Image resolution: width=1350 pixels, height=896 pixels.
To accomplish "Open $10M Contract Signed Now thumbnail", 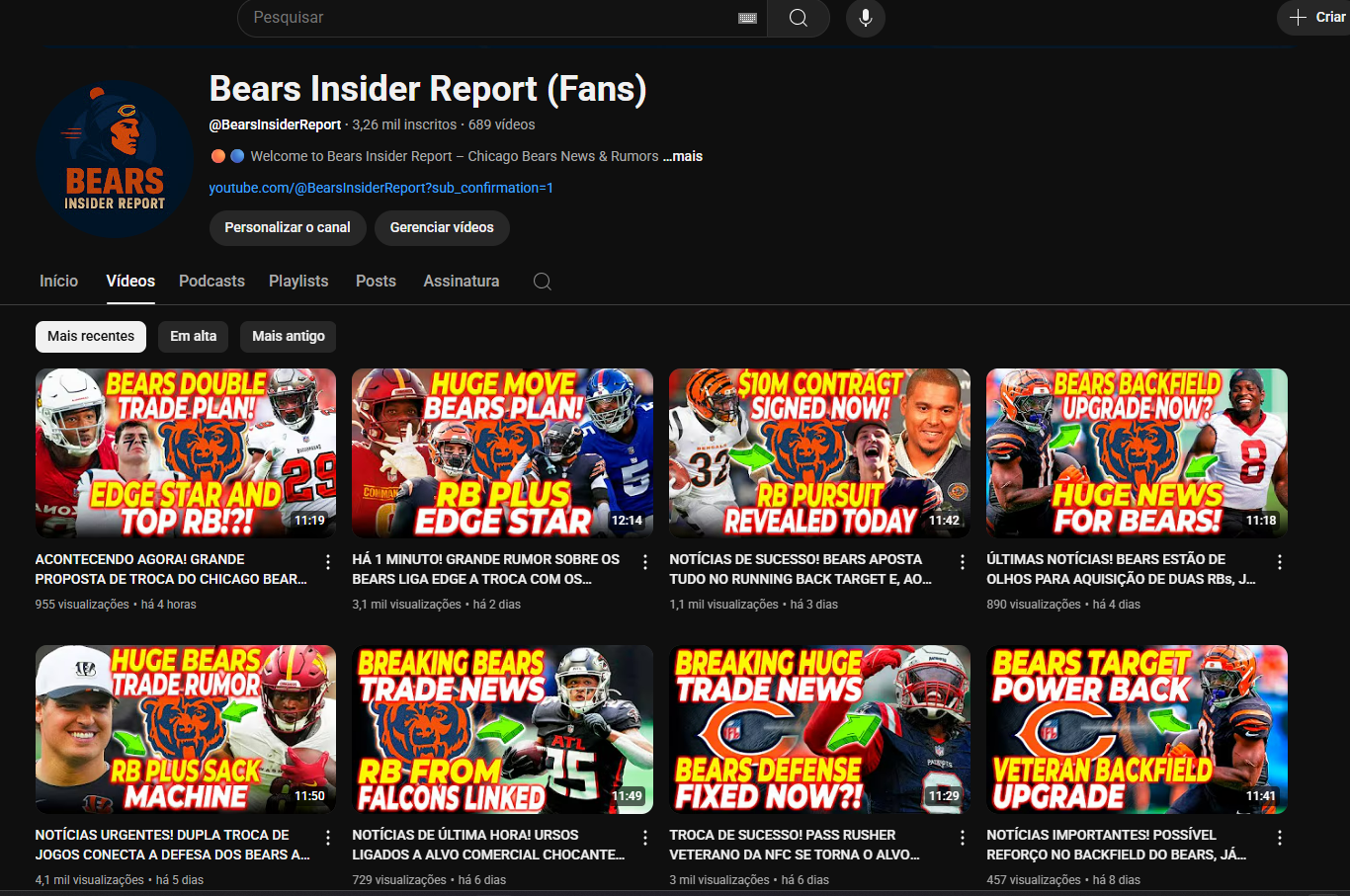I will coord(820,453).
